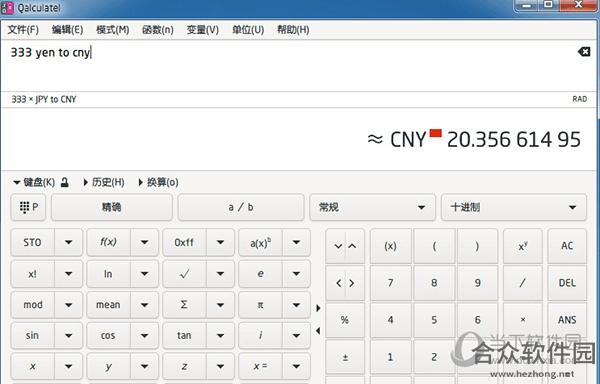Open the 文件(F) menu

click(23, 29)
